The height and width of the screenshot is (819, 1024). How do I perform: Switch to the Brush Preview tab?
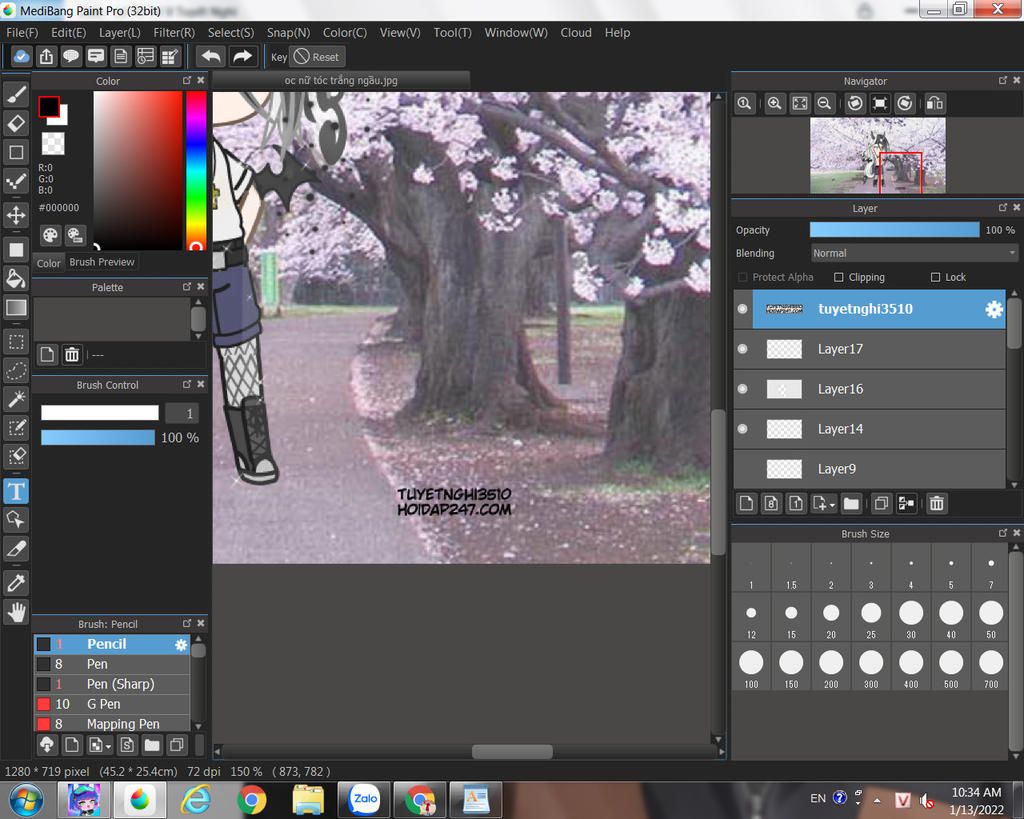point(102,262)
